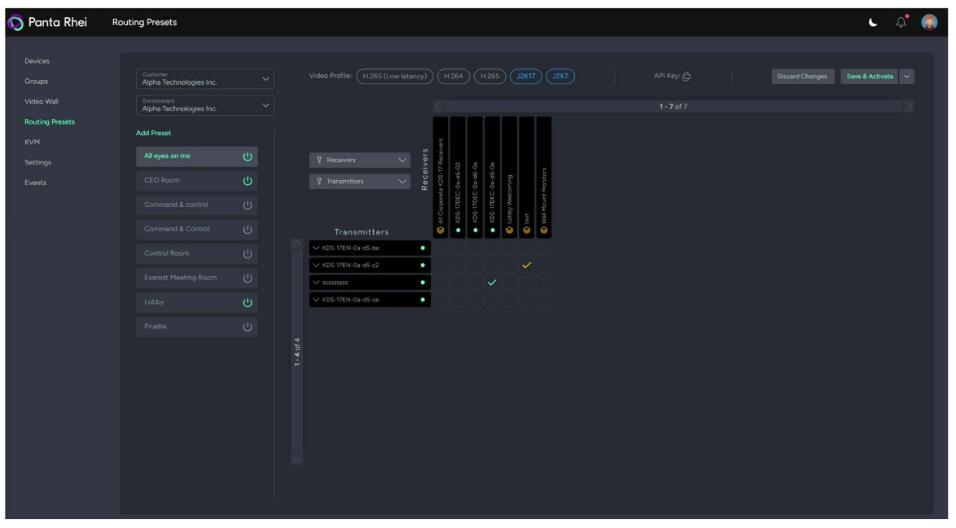This screenshot has height=528, width=956.
Task: Uncheck the green routing checkmark for sssssssss
Action: coord(492,282)
